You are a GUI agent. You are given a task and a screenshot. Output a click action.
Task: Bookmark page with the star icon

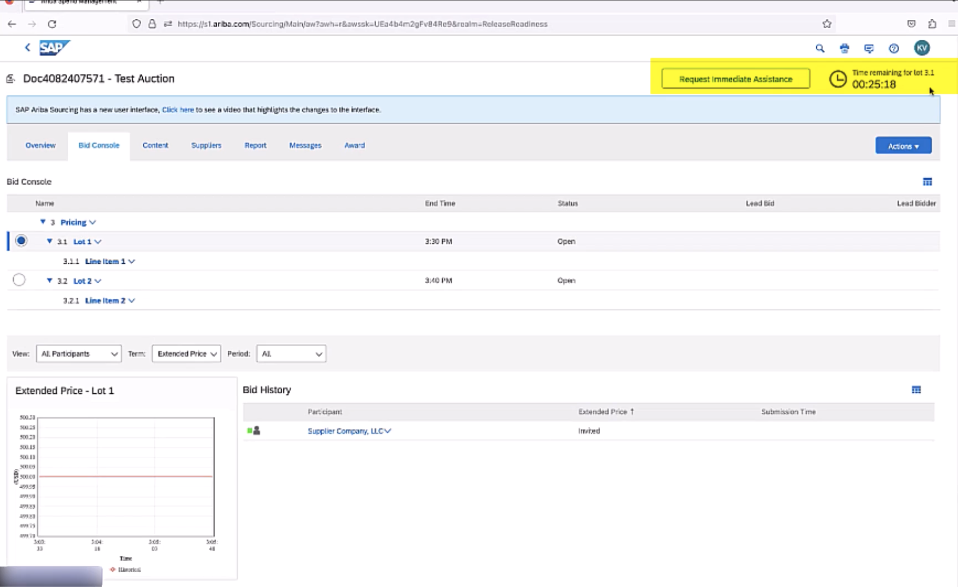827,24
